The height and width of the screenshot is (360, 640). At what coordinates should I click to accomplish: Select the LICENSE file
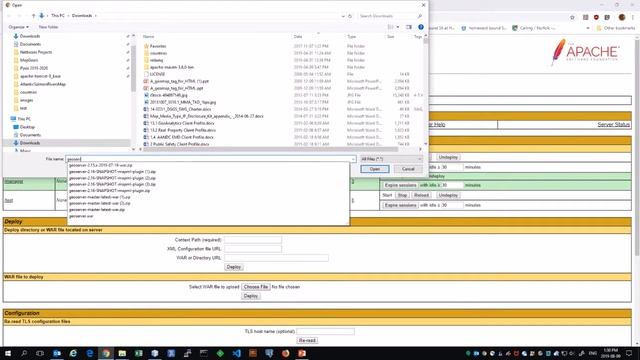(158, 74)
